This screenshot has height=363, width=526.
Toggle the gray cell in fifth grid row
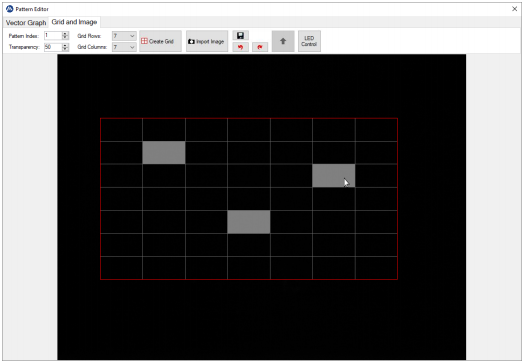point(249,222)
